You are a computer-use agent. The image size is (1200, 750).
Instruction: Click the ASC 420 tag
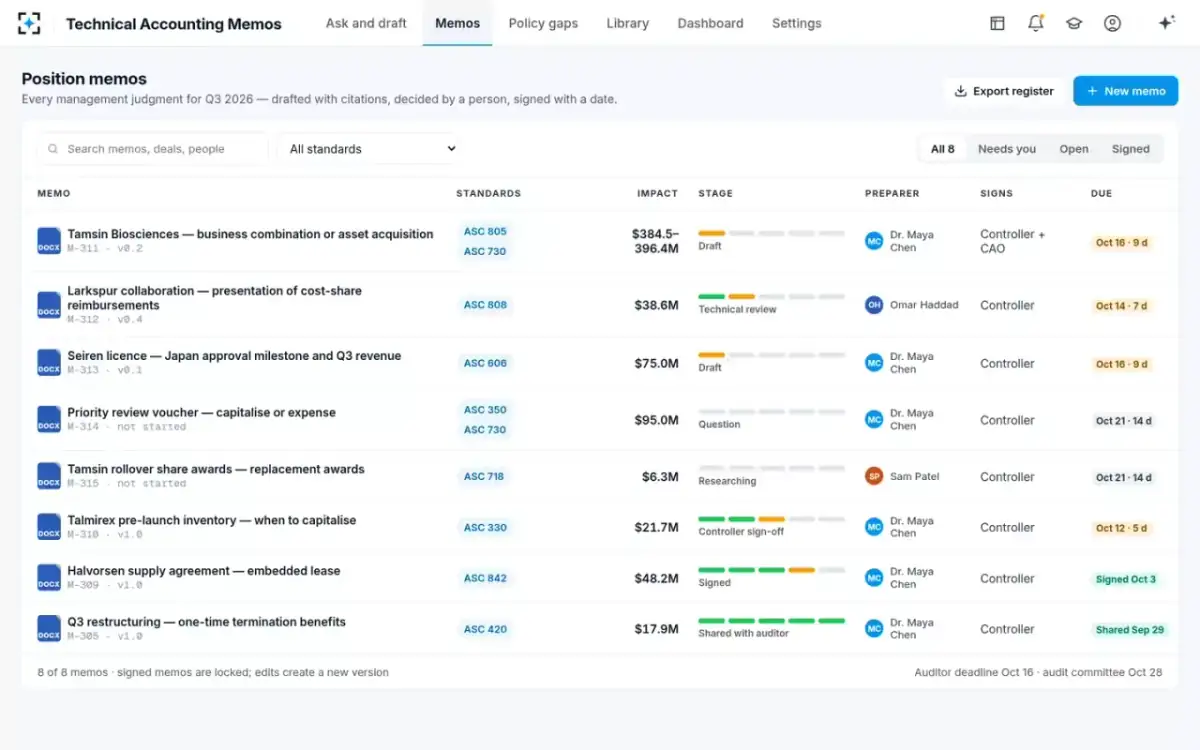click(485, 629)
